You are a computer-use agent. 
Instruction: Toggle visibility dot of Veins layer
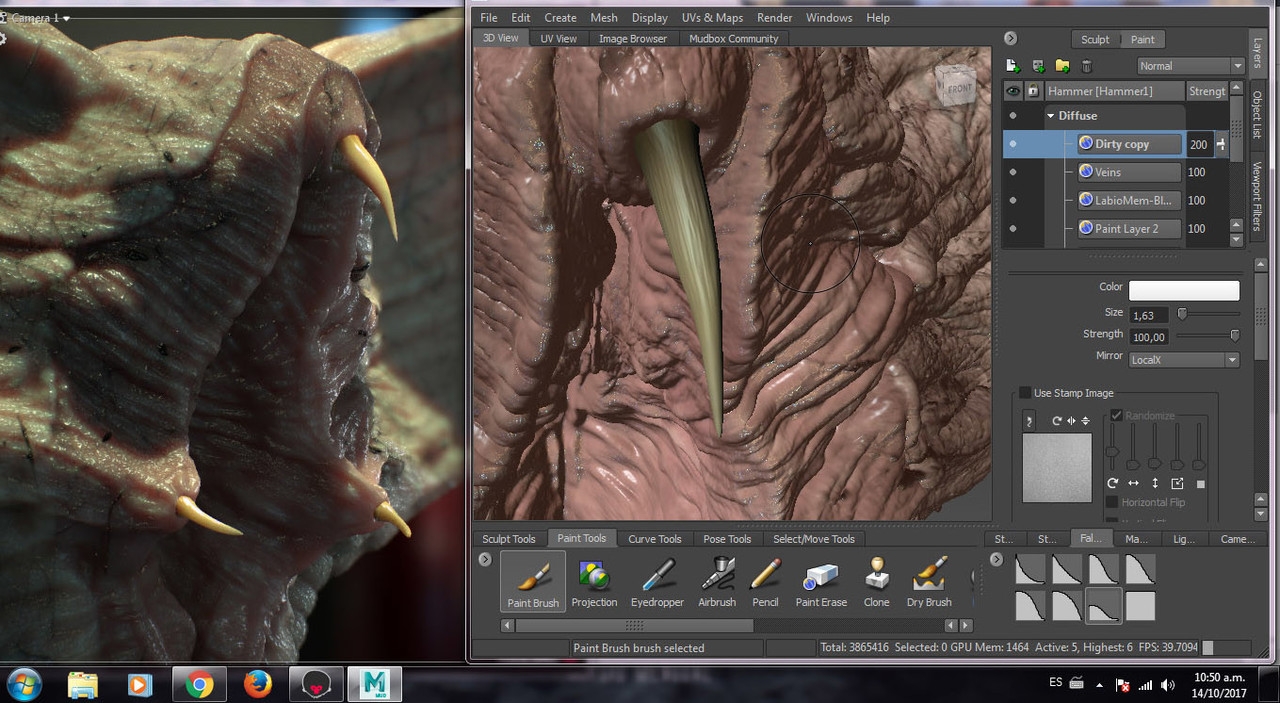coord(1013,172)
